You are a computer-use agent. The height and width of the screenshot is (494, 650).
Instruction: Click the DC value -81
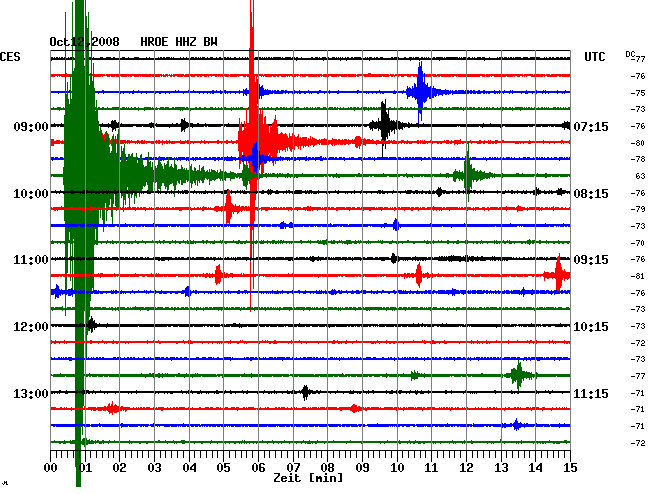coord(638,276)
